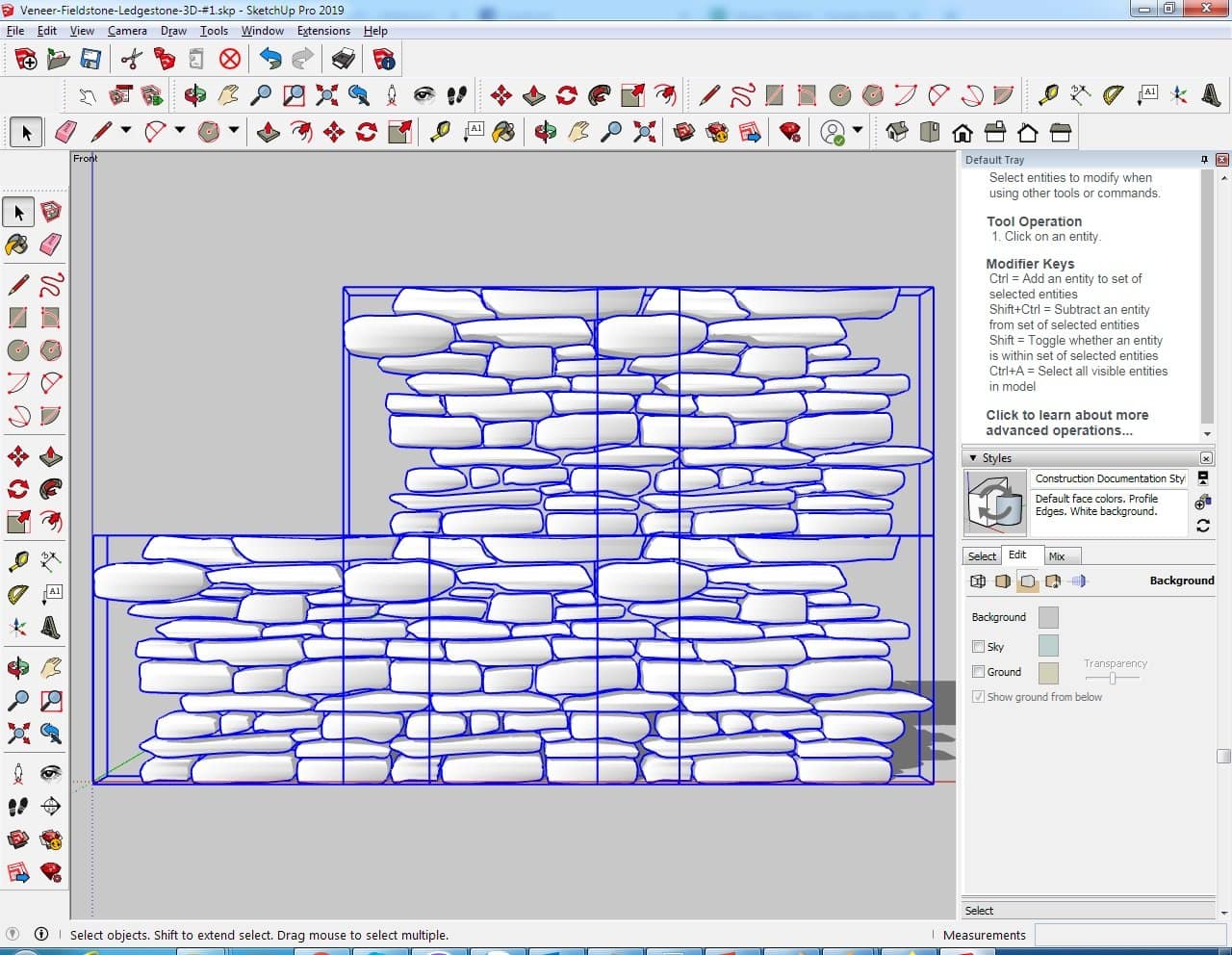The image size is (1232, 955).
Task: Click the gray Redo arrow
Action: coord(302,60)
